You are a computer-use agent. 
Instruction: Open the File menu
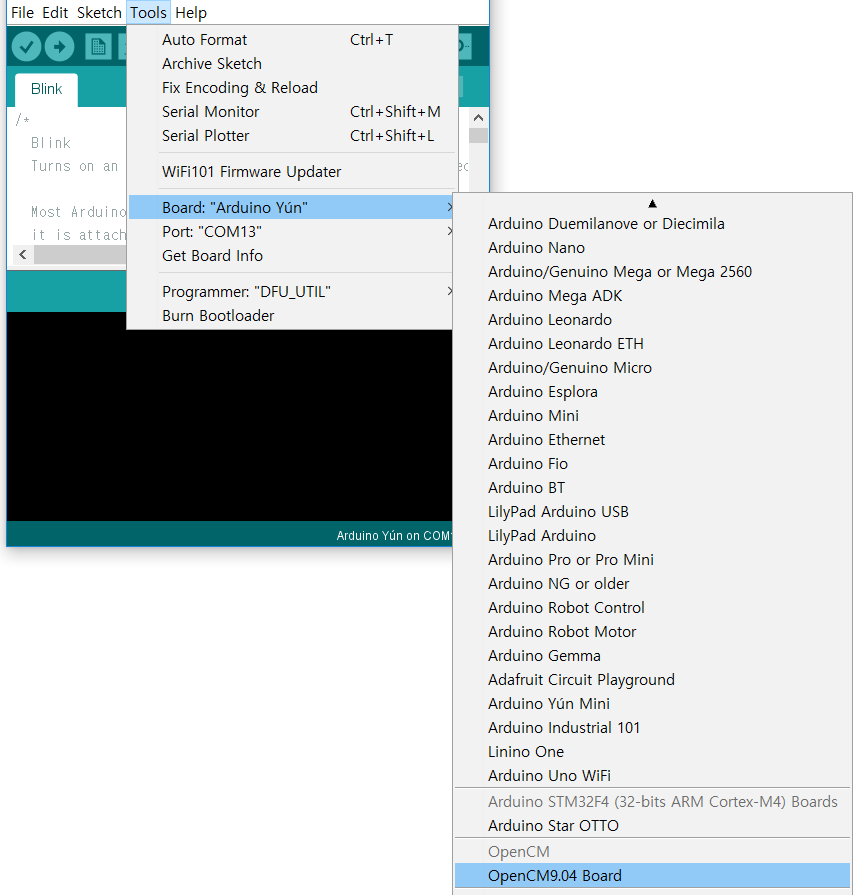click(x=22, y=13)
